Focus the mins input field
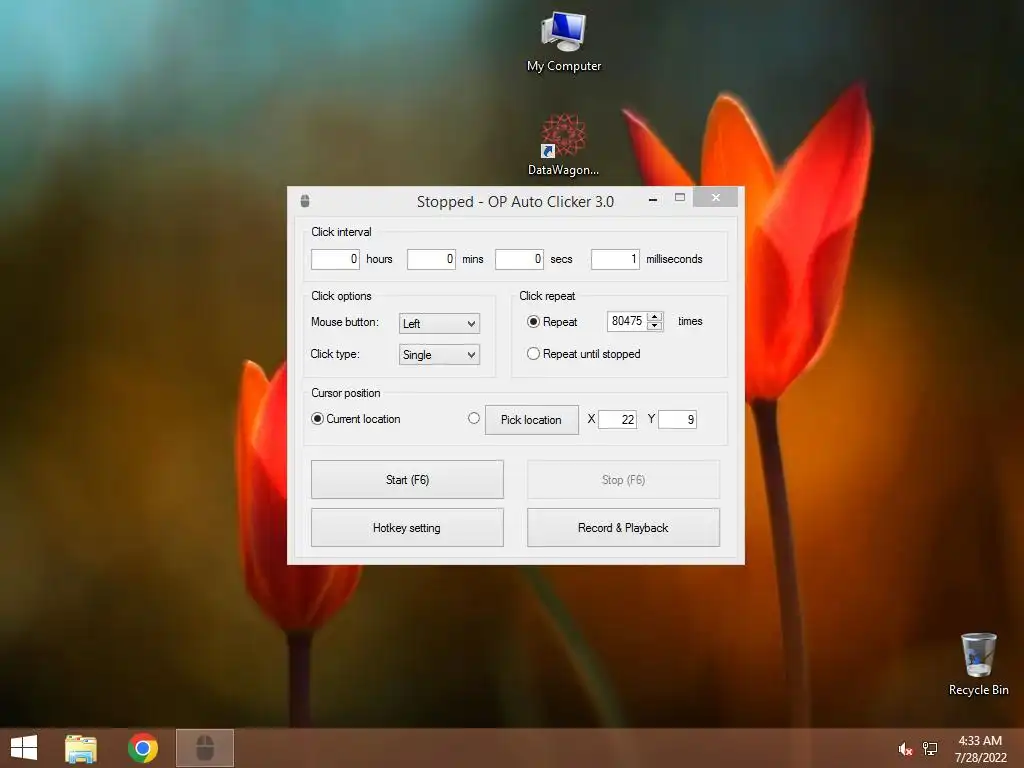 (431, 259)
